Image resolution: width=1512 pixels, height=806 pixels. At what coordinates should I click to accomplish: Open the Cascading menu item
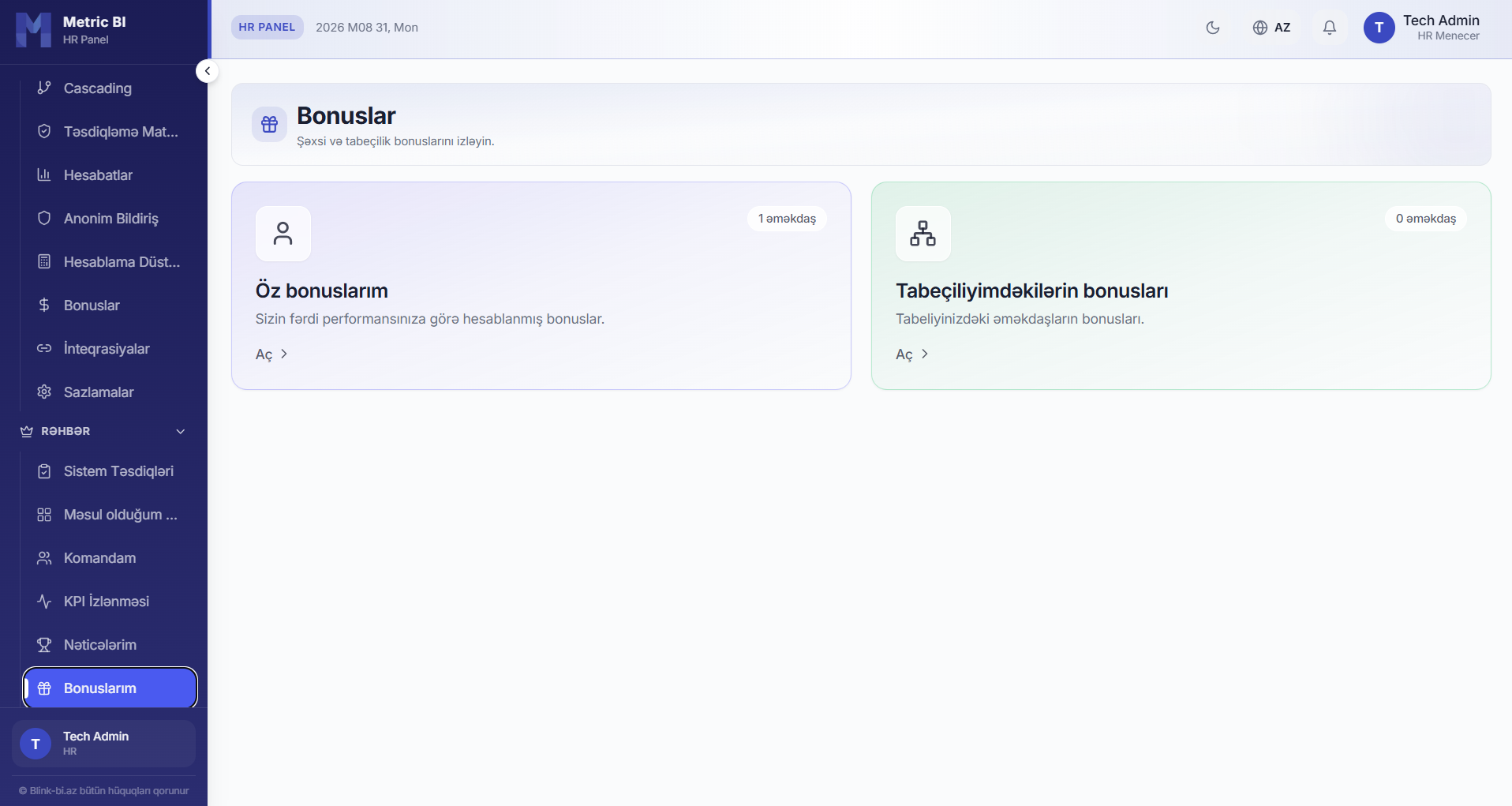110,88
